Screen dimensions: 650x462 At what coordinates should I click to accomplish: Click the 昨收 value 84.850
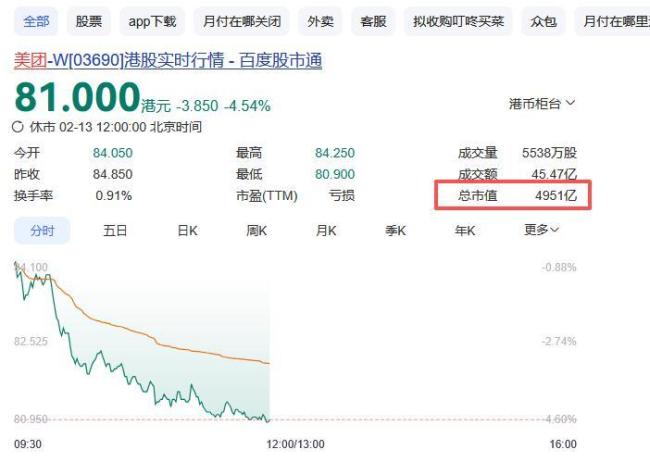click(113, 174)
